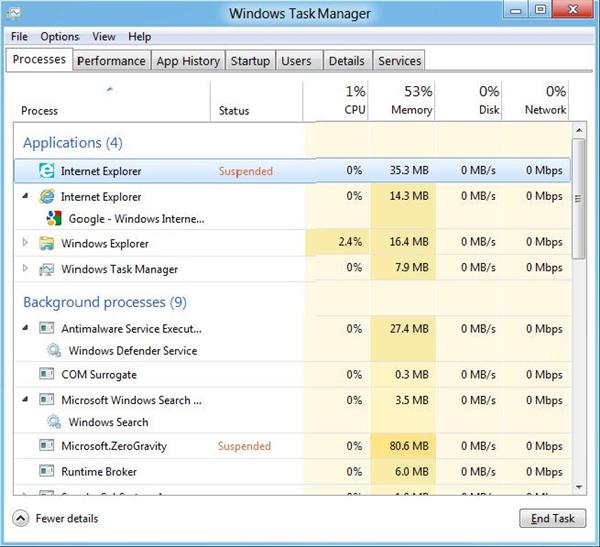Click Suspended status of Microsoft.ZeroGravity
This screenshot has width=600, height=547.
(245, 446)
